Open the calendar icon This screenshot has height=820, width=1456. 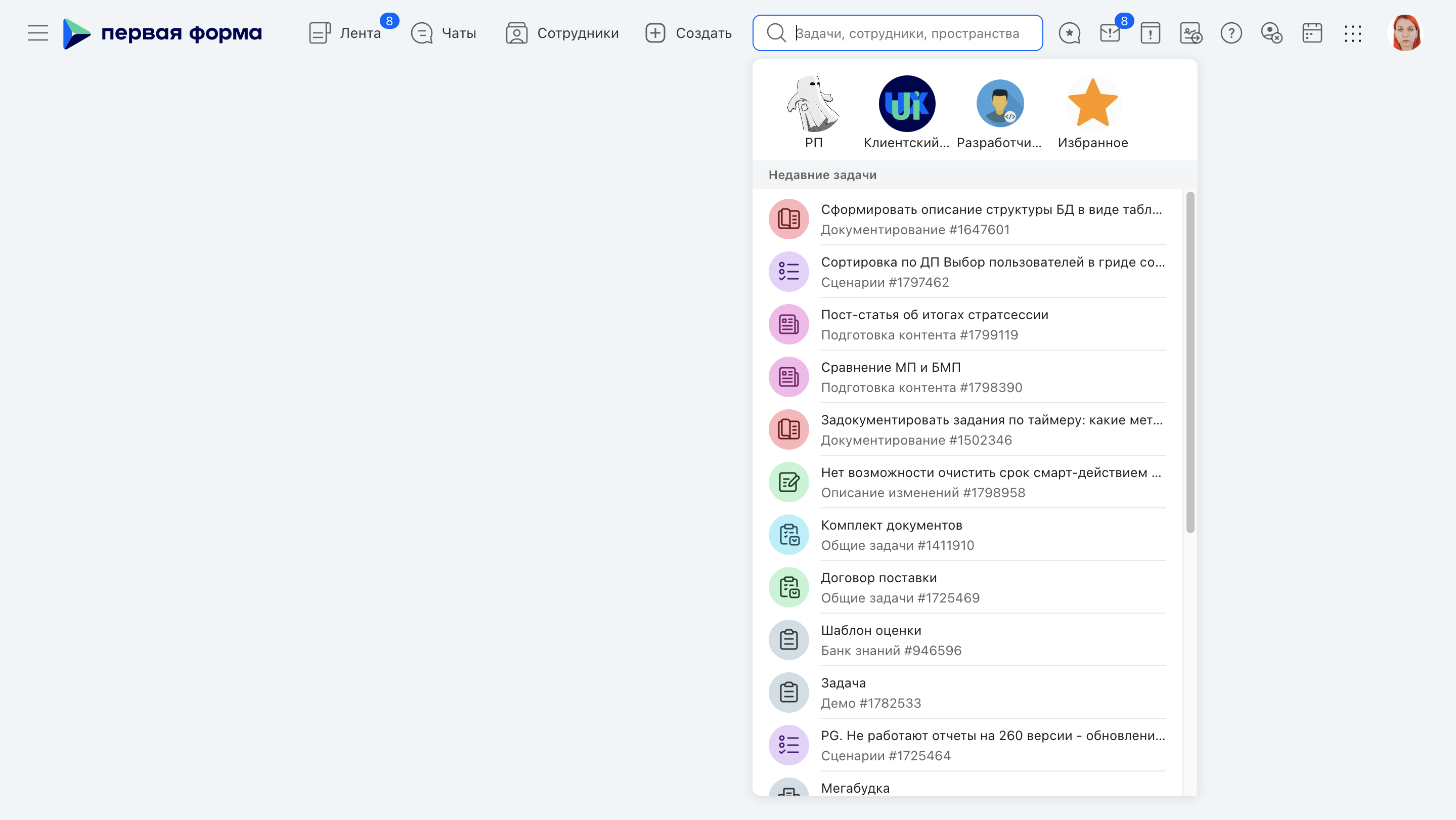[x=1312, y=33]
